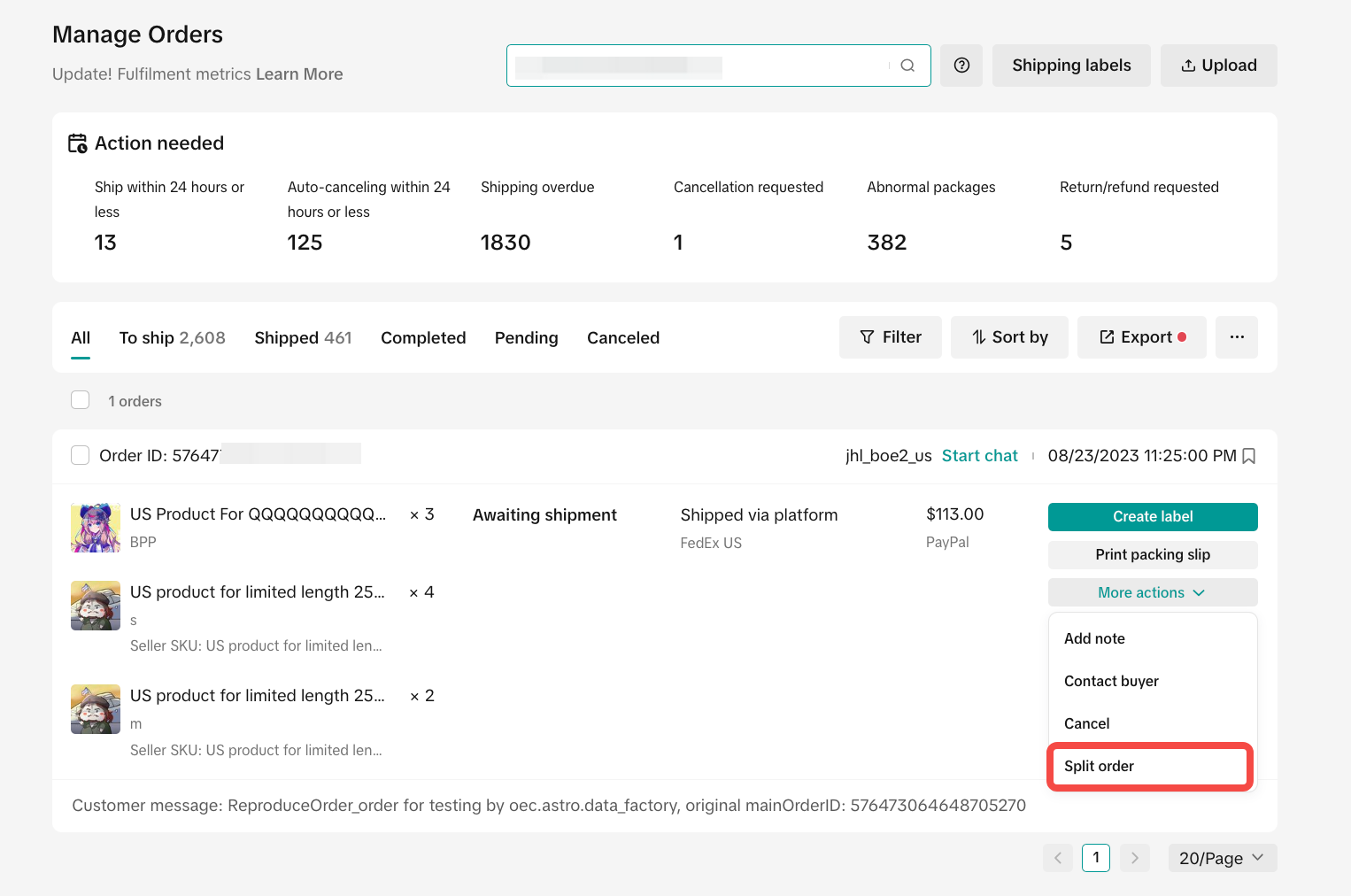Click the order search input field
The height and width of the screenshot is (896, 1351).
coord(699,66)
